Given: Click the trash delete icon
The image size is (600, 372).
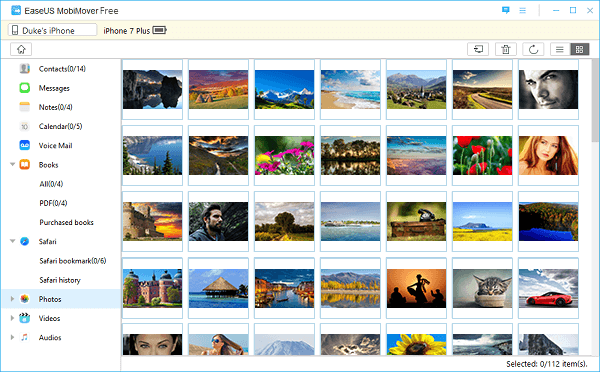Looking at the screenshot, I should coord(506,49).
